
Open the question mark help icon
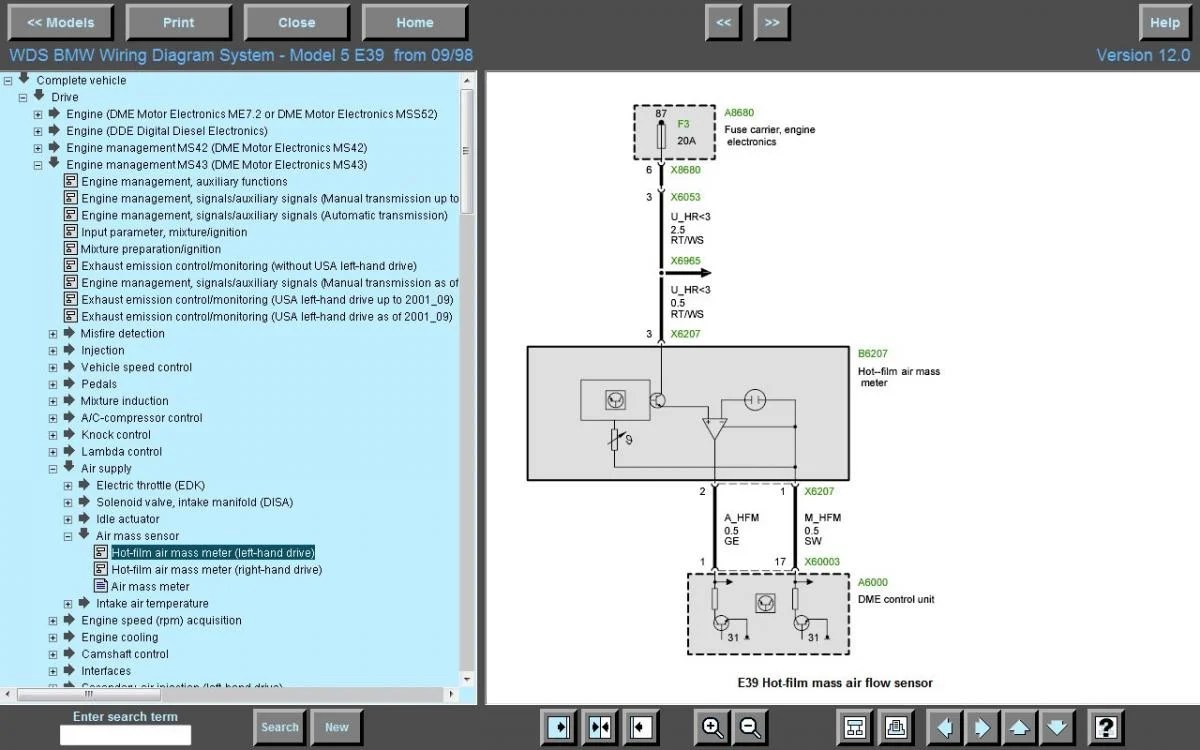coord(1105,727)
